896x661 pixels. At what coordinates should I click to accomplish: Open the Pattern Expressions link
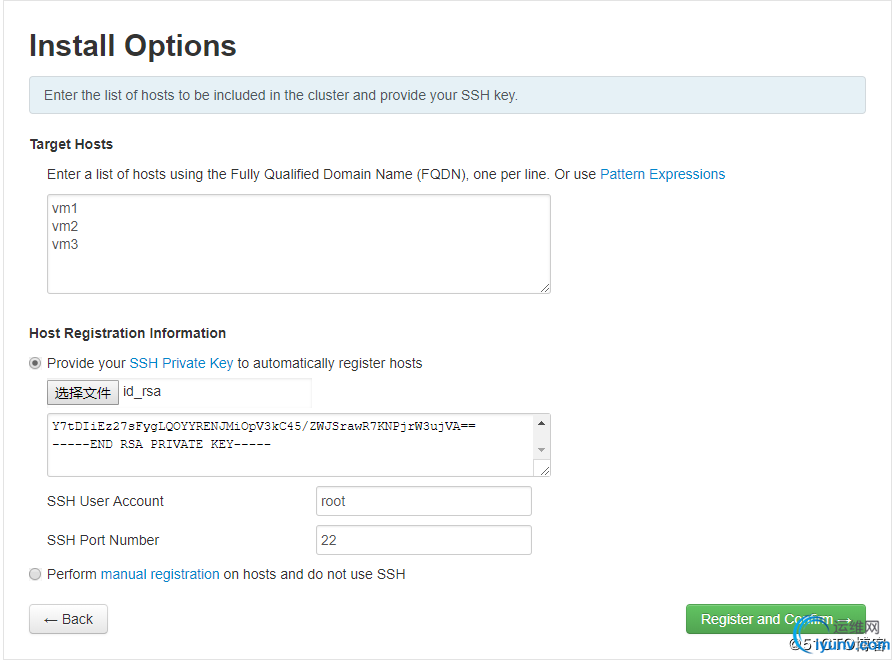[x=662, y=174]
